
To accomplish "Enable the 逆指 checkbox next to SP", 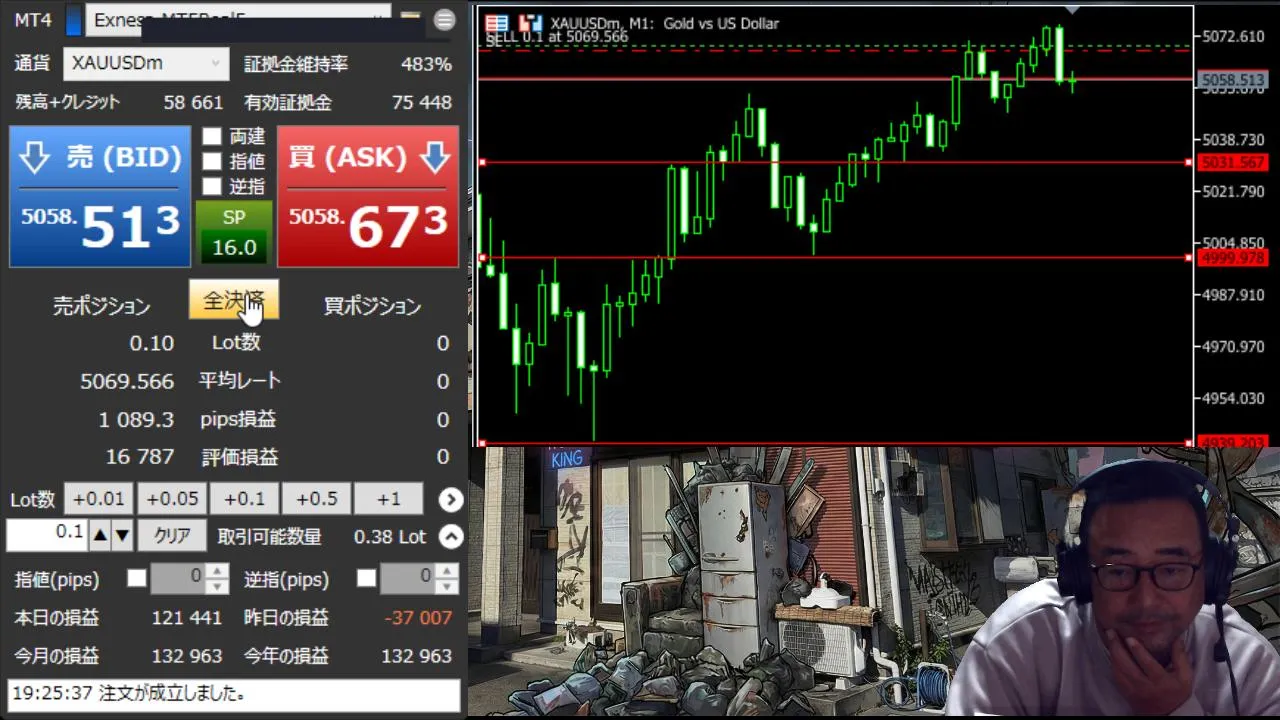I will (212, 186).
